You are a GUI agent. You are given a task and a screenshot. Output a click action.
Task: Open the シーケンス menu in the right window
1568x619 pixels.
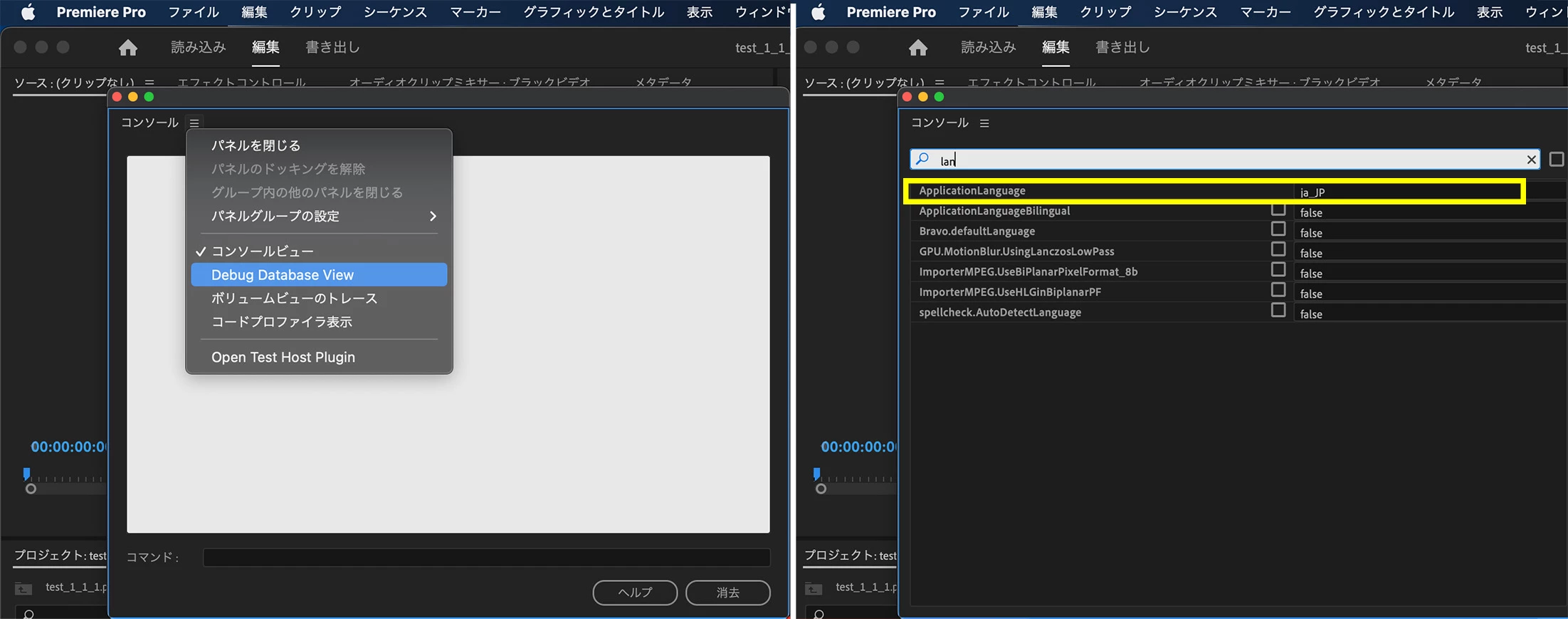point(1185,12)
